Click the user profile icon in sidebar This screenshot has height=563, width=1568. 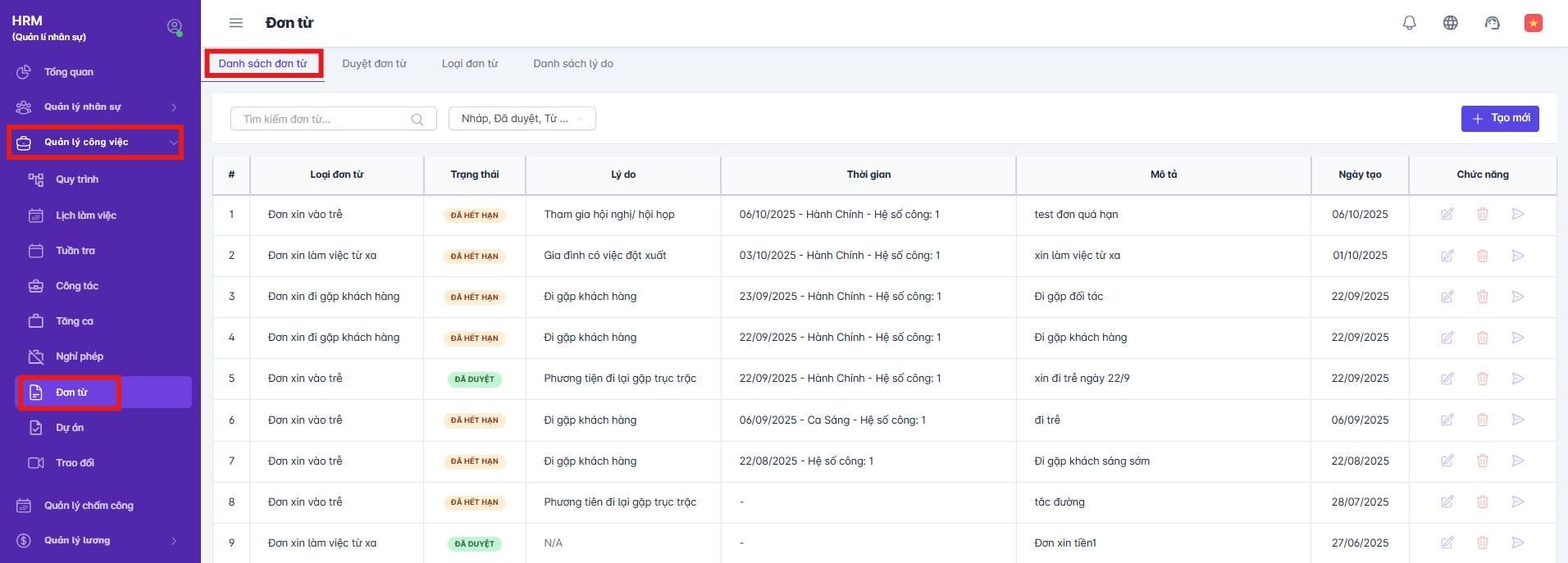coord(175,26)
